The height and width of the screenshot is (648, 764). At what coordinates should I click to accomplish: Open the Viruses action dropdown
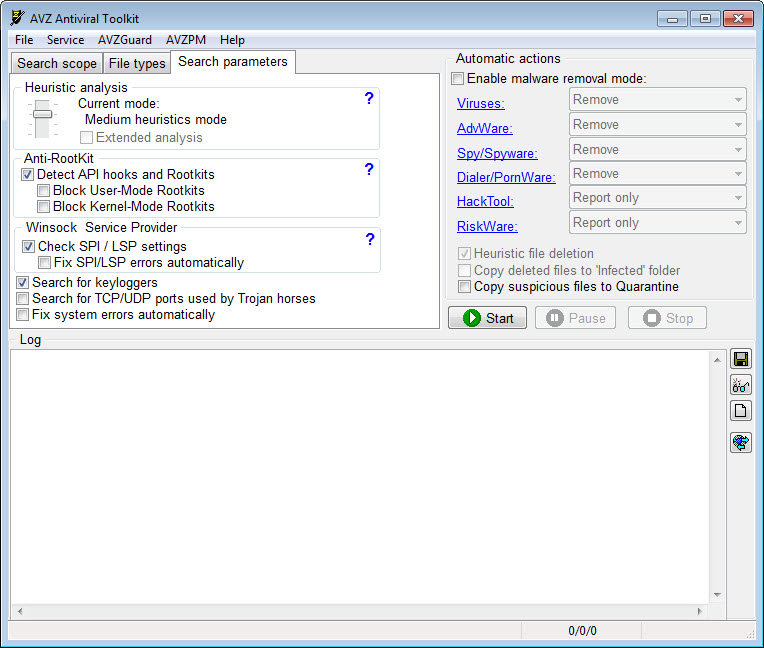point(657,100)
